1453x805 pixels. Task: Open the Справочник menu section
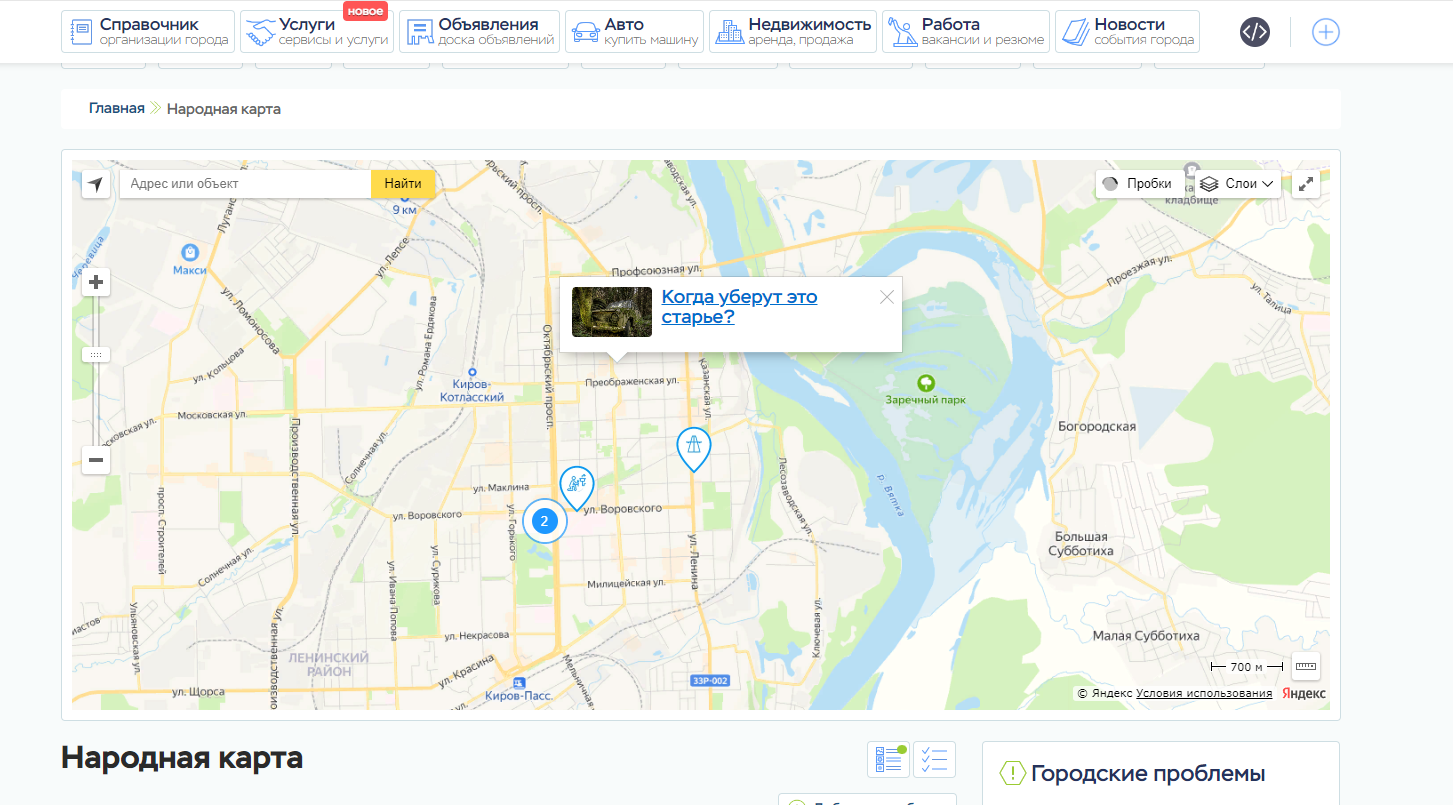point(148,32)
